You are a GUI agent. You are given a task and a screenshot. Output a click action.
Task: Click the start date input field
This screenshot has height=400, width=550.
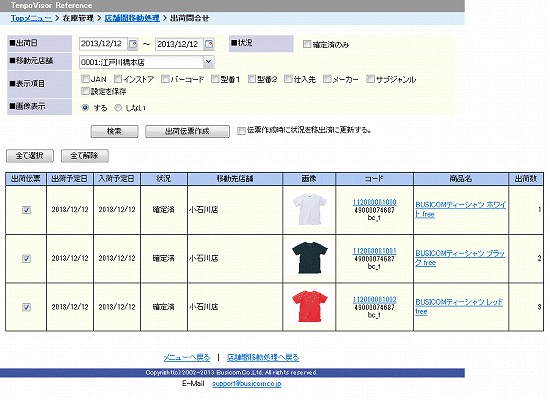103,44
